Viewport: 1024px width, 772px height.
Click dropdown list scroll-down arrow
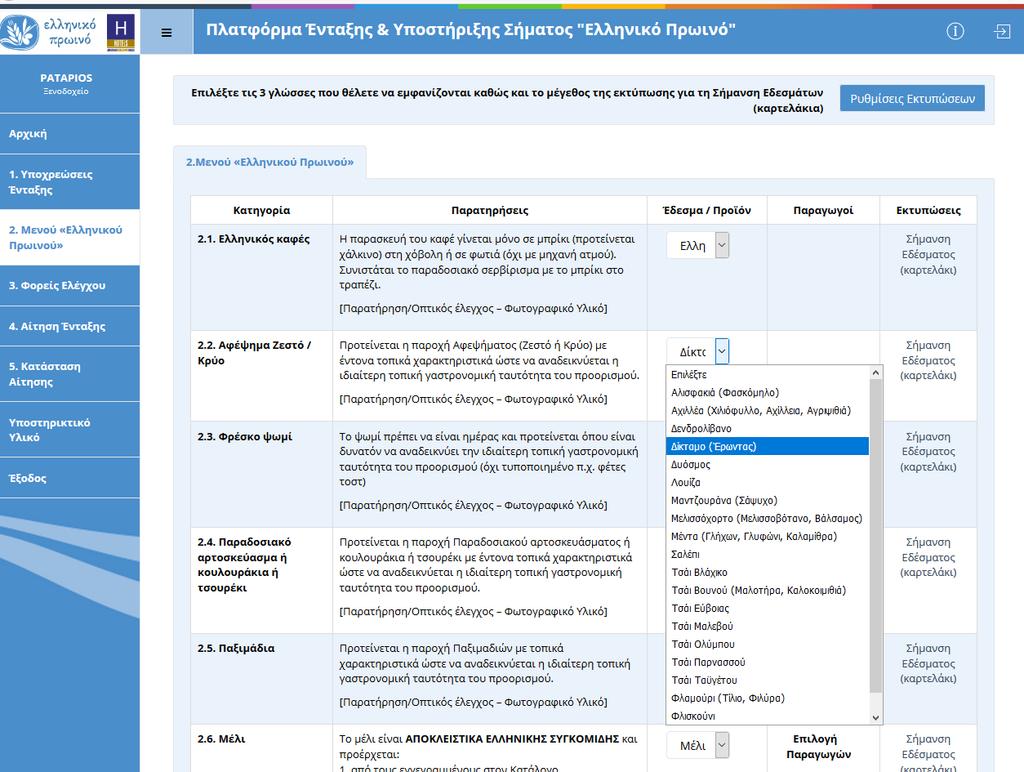pos(876,717)
